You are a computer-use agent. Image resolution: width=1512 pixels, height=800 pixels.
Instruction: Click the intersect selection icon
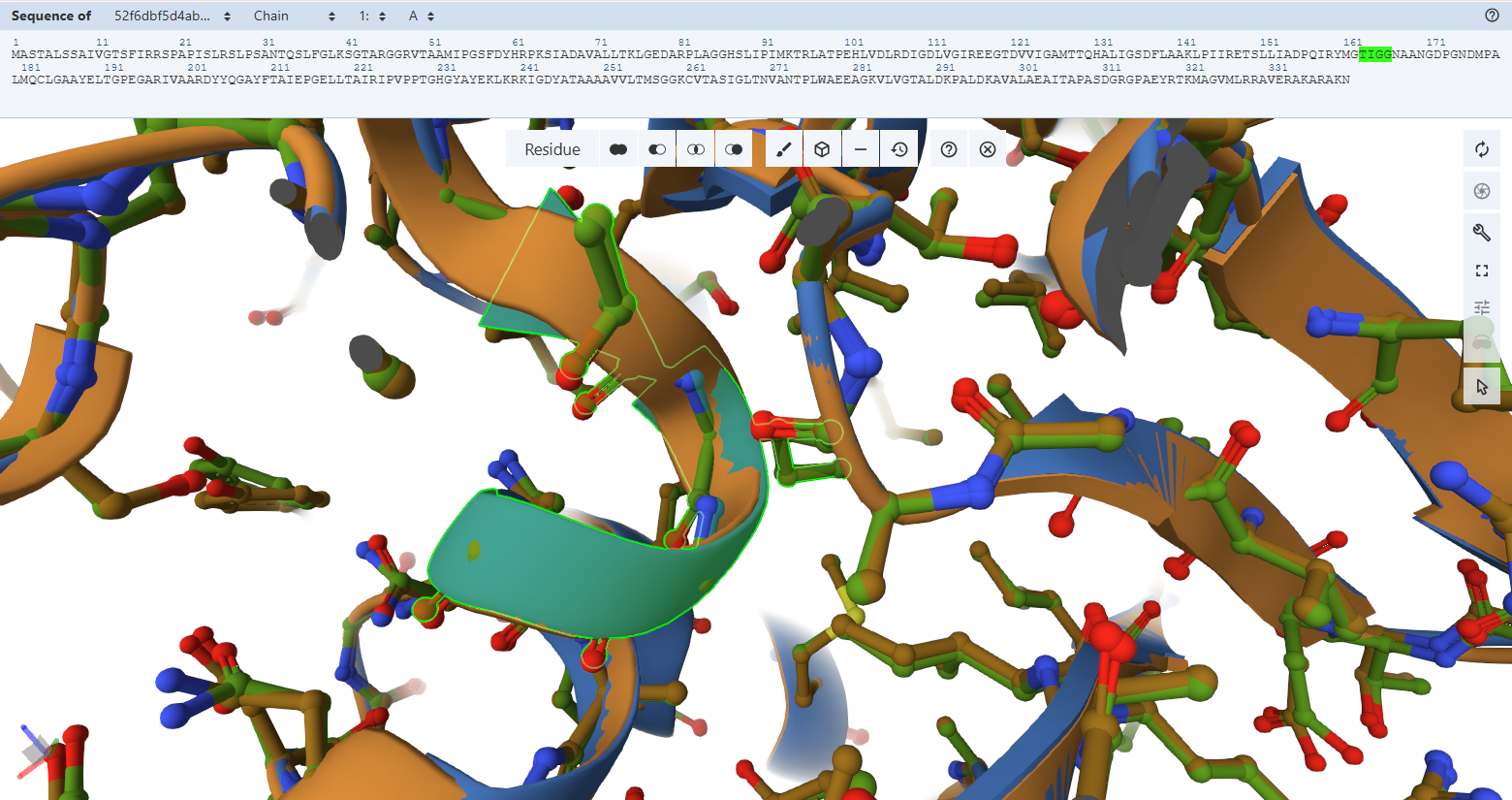[696, 149]
